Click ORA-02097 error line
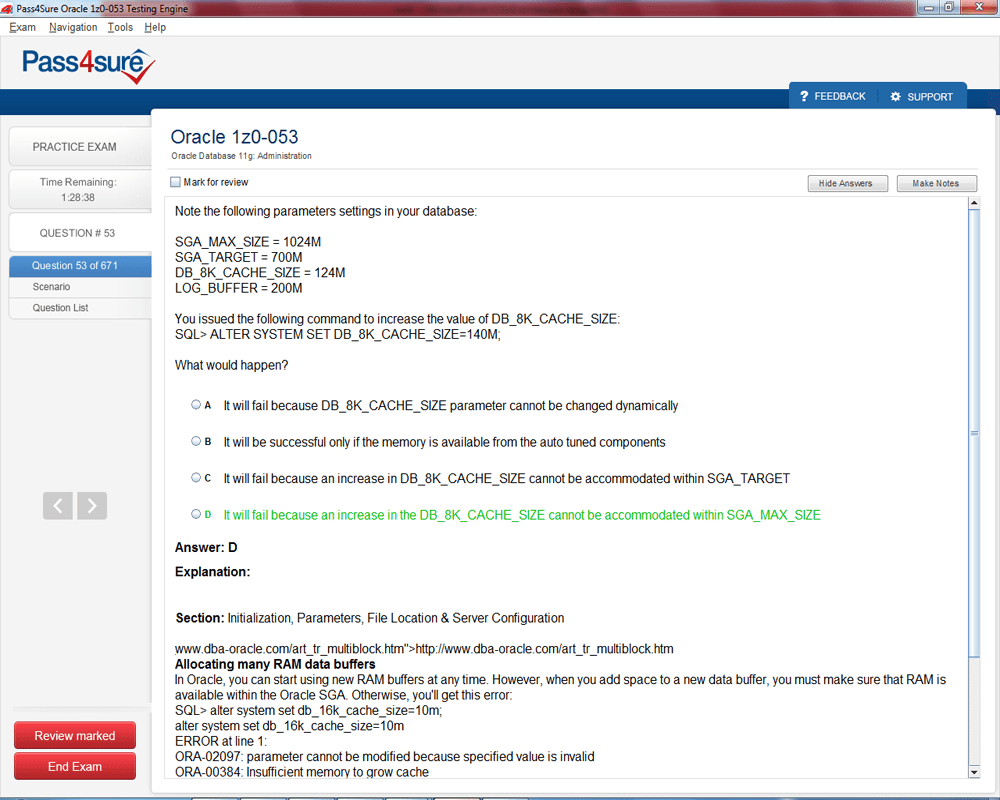Image resolution: width=1000 pixels, height=800 pixels. [385, 757]
